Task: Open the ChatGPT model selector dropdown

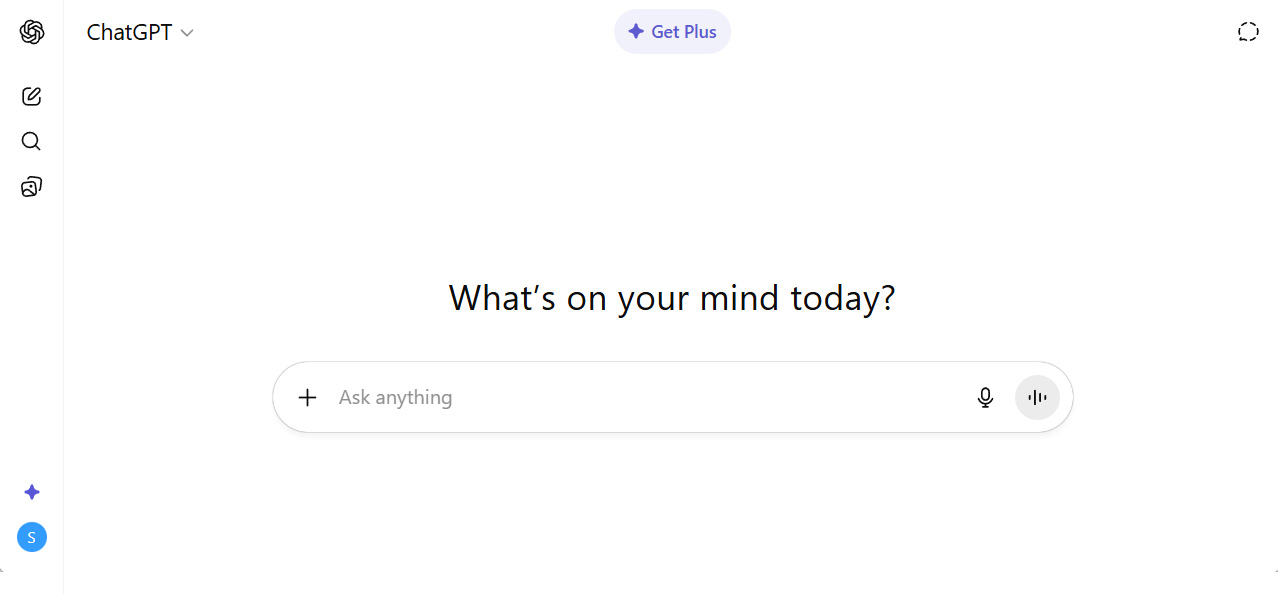Action: tap(140, 32)
